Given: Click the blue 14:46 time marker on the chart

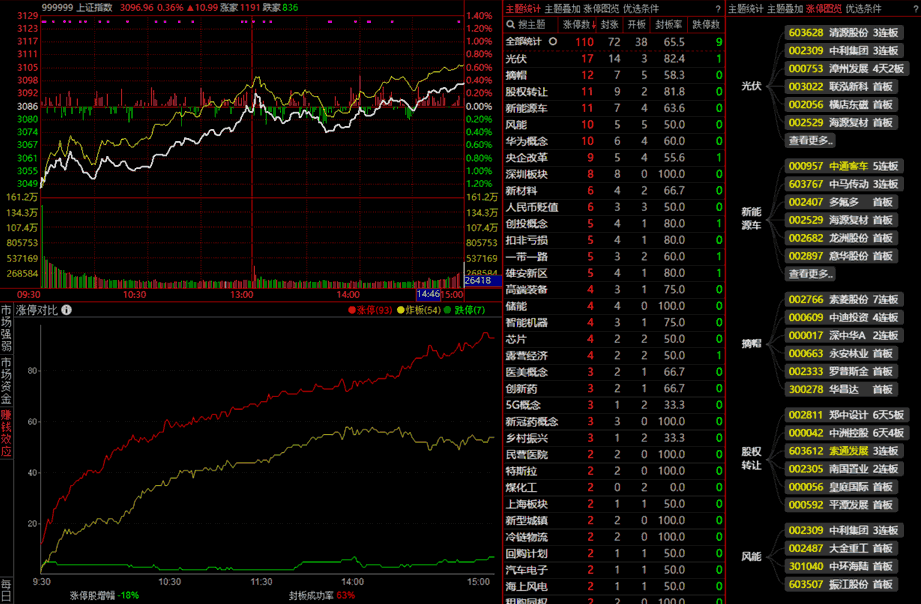Looking at the screenshot, I should pos(428,294).
